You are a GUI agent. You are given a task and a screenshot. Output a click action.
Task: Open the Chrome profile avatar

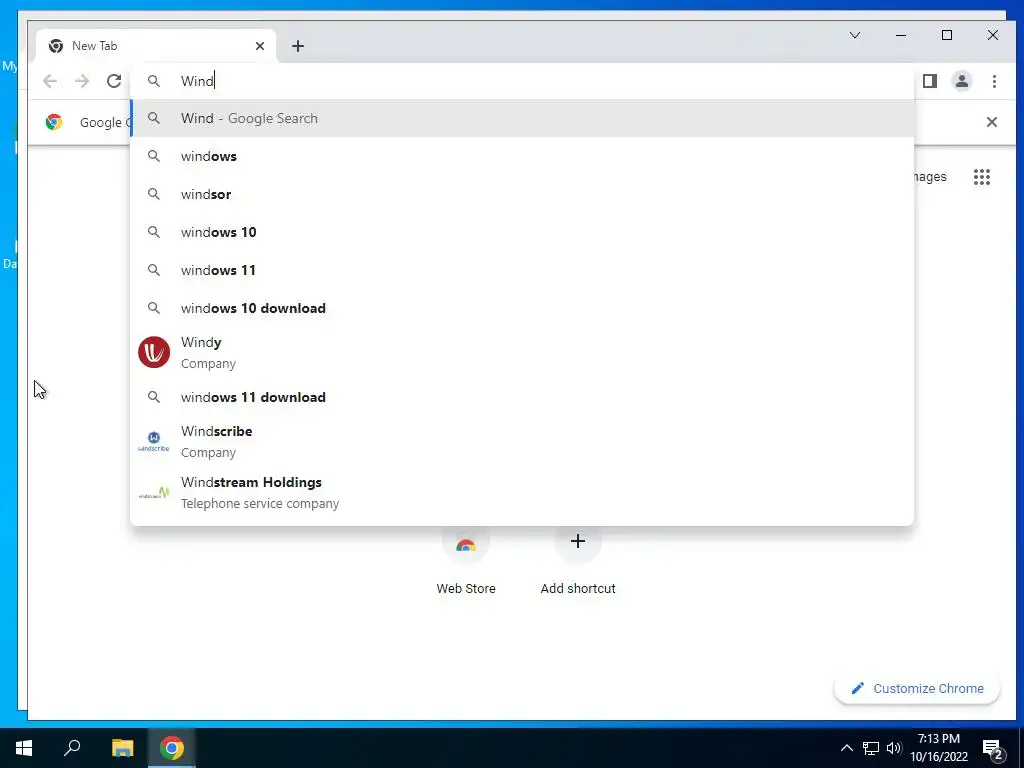962,81
